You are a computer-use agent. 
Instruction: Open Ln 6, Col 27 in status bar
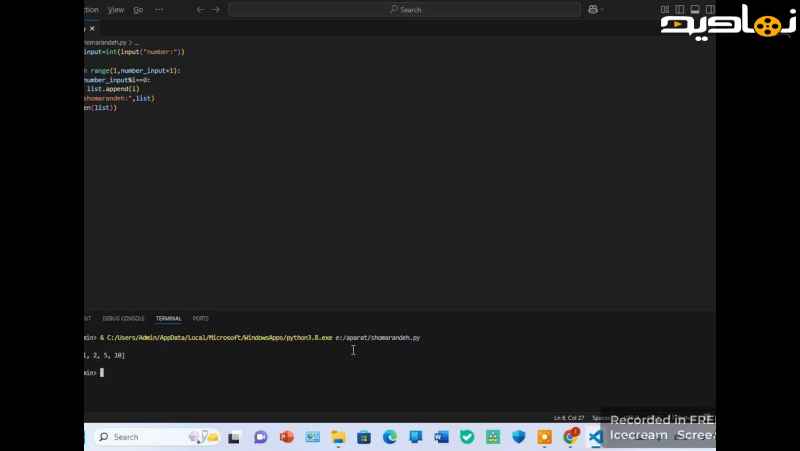coord(569,418)
